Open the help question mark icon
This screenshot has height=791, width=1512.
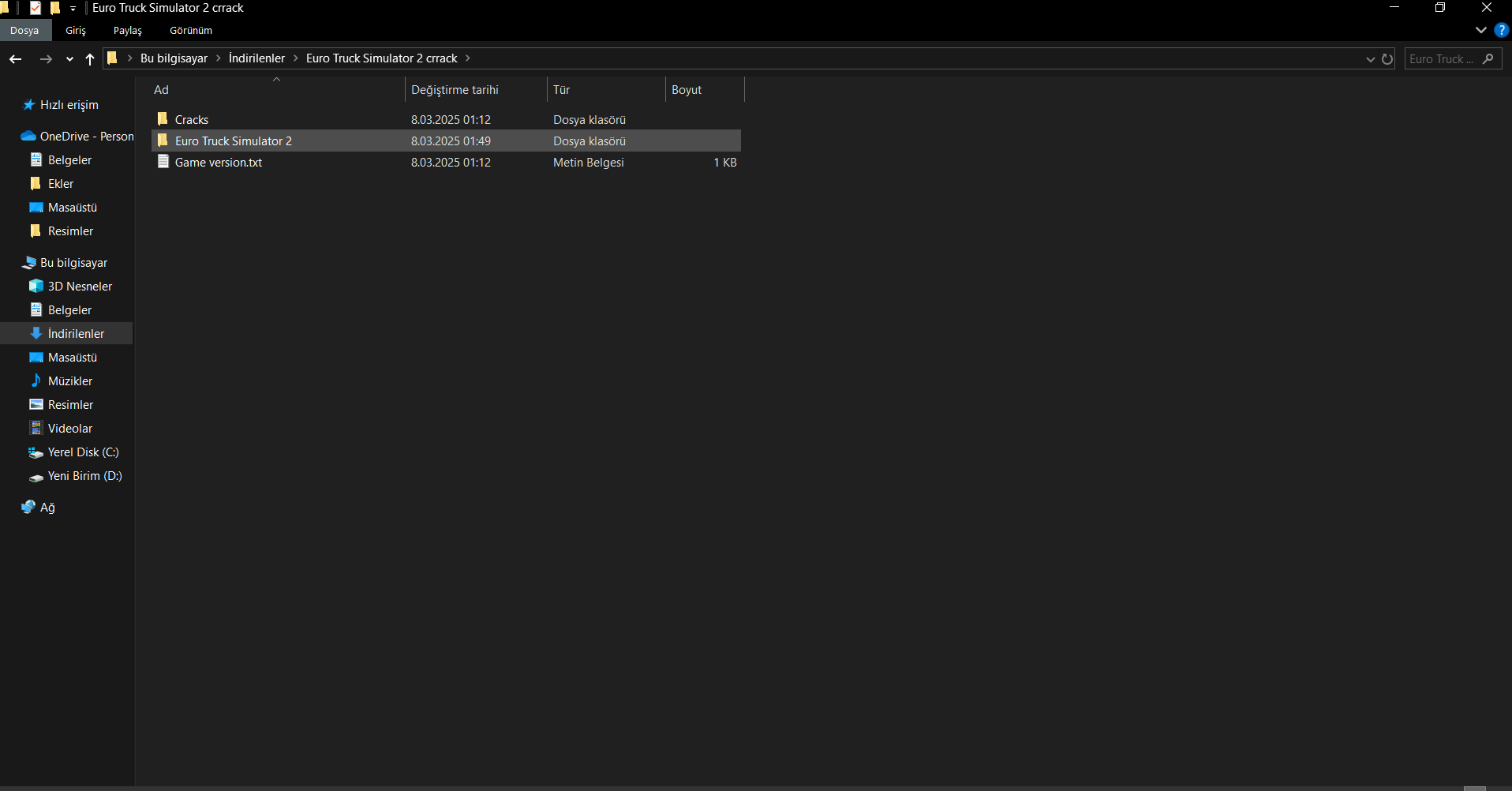click(1501, 30)
